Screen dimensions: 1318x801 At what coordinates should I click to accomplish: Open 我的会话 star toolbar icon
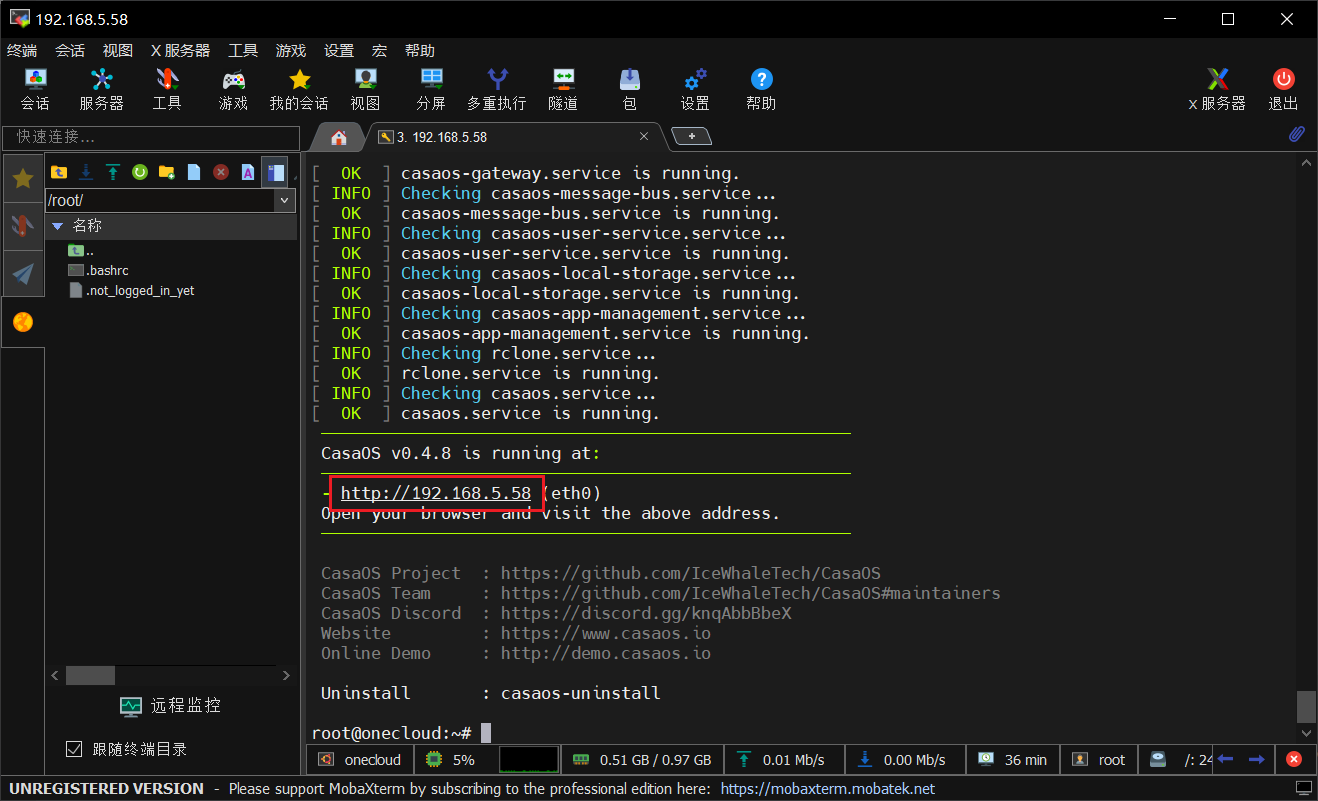click(x=299, y=89)
